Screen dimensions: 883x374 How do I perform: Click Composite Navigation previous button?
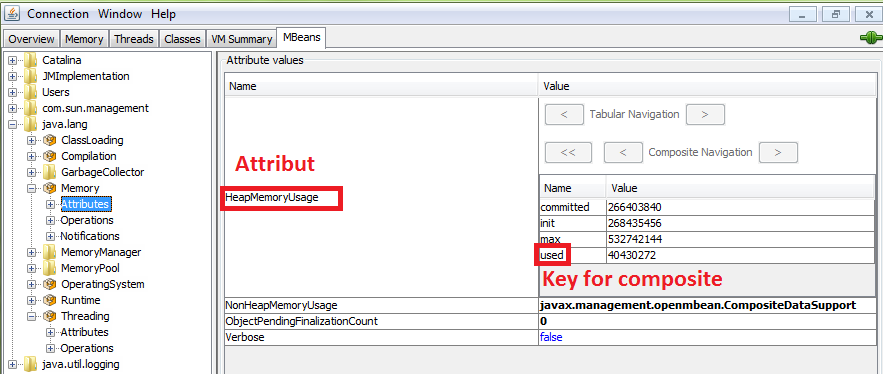coord(623,152)
